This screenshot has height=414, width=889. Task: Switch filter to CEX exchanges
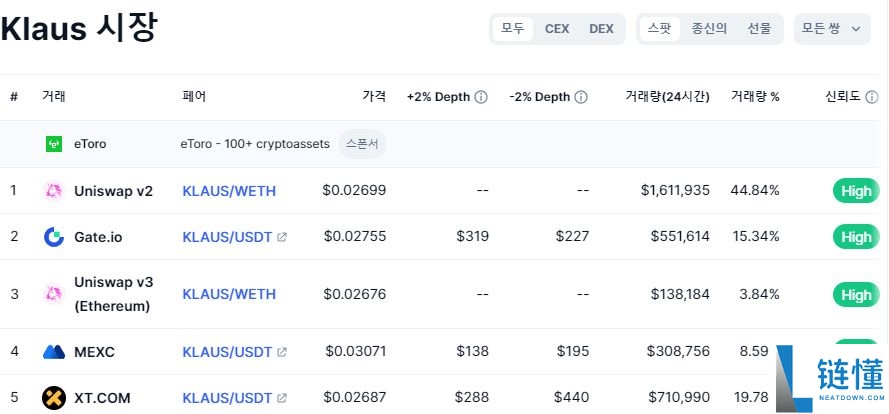(557, 28)
